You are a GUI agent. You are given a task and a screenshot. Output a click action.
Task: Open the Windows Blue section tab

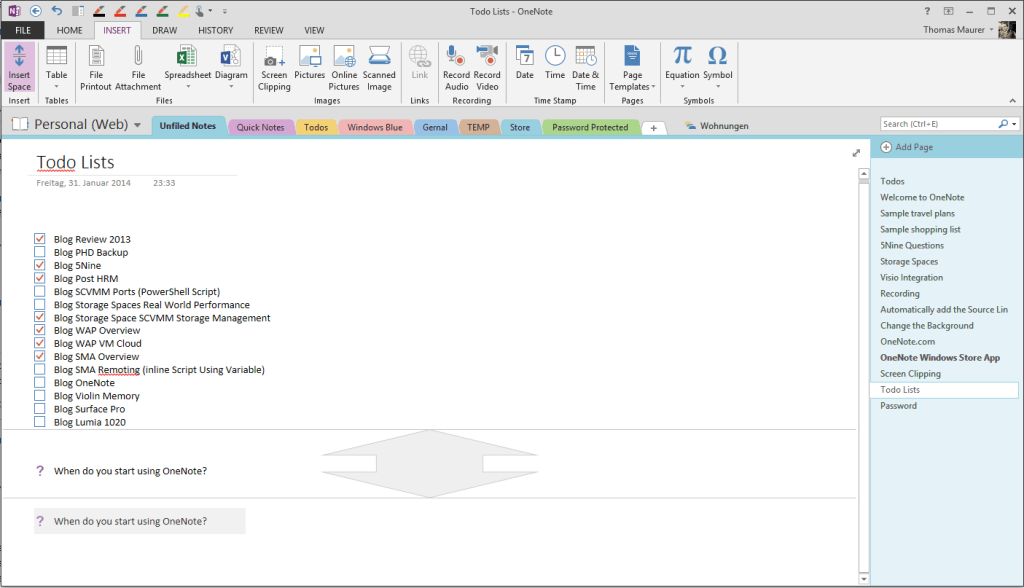pyautogui.click(x=375, y=127)
